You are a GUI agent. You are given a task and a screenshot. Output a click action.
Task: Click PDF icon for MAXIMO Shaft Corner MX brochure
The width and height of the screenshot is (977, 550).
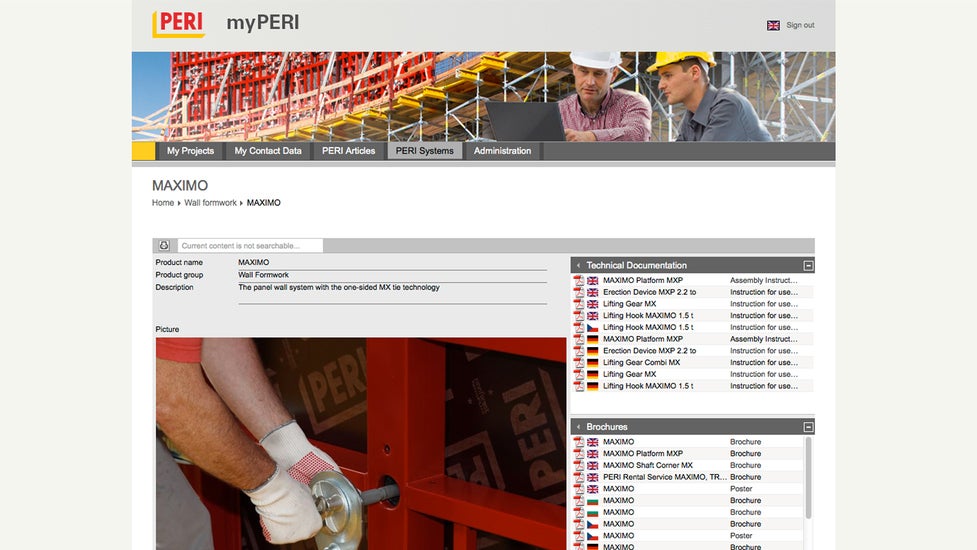(x=578, y=466)
